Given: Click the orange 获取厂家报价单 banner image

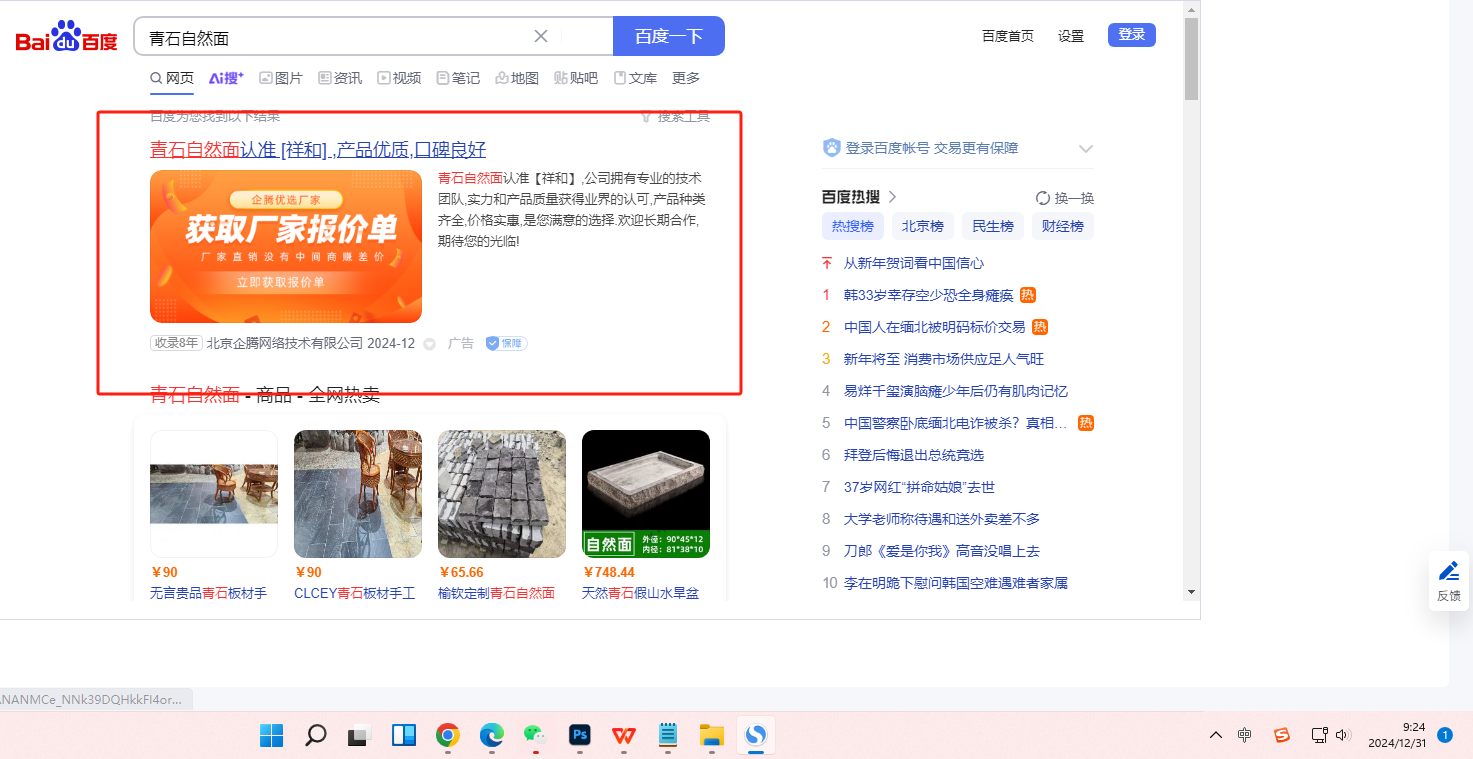Looking at the screenshot, I should click(286, 246).
